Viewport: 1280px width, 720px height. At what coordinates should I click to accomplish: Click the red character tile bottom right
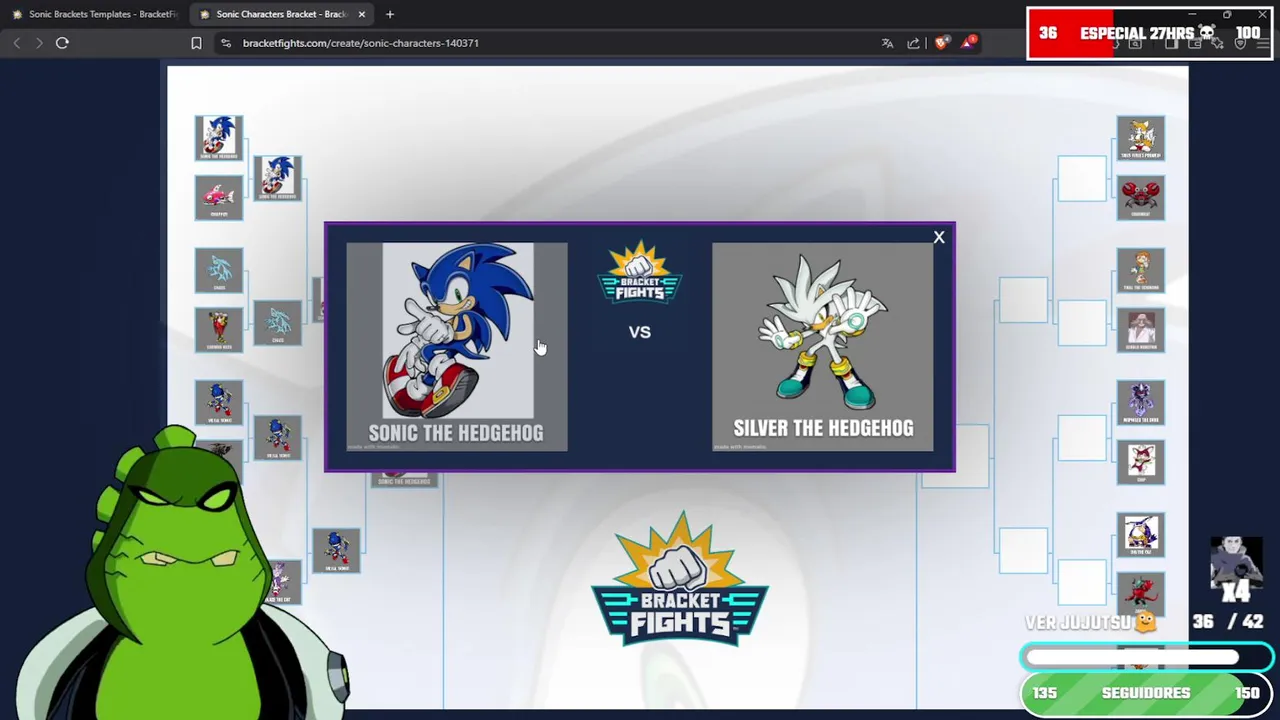(x=1141, y=594)
